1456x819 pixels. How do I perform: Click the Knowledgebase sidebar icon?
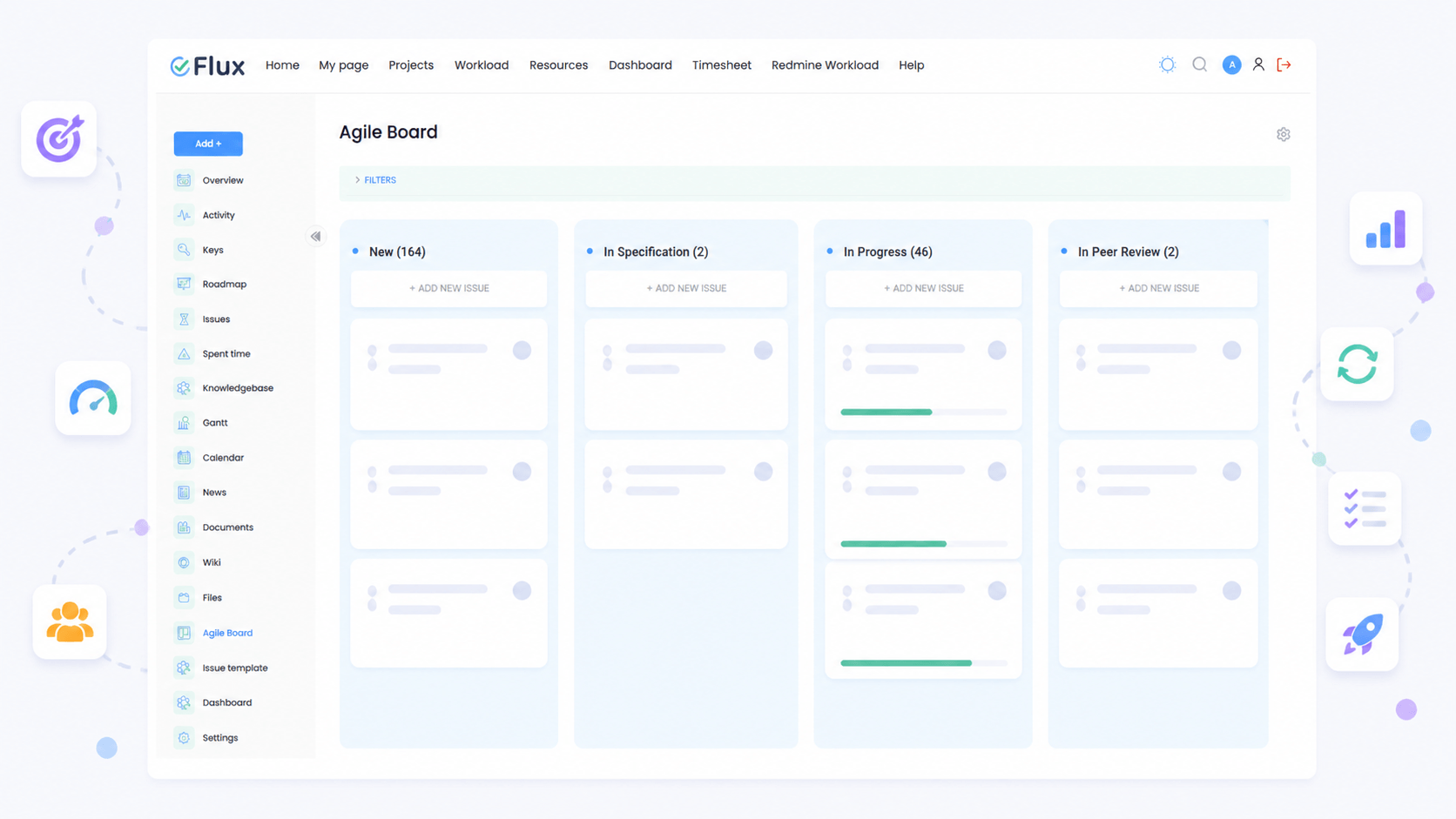(x=184, y=388)
